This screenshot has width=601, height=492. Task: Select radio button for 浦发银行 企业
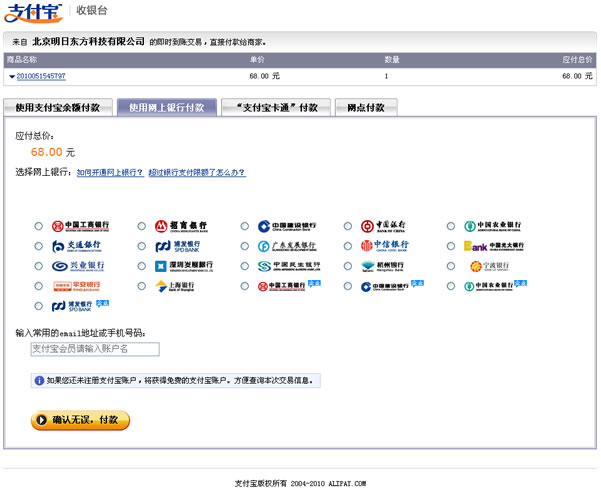[38, 306]
